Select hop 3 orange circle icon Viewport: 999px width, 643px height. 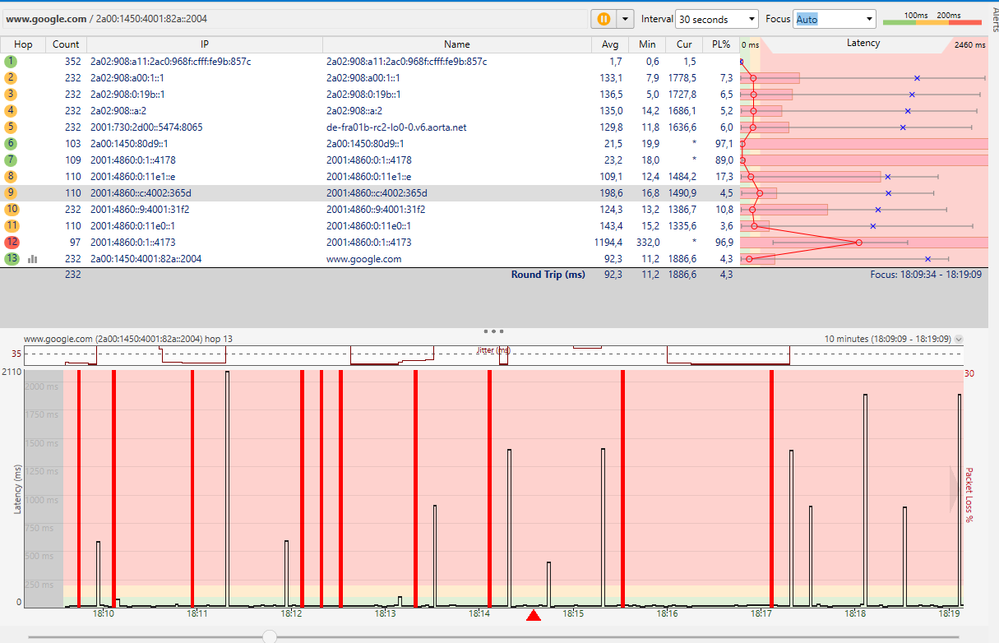pos(11,94)
